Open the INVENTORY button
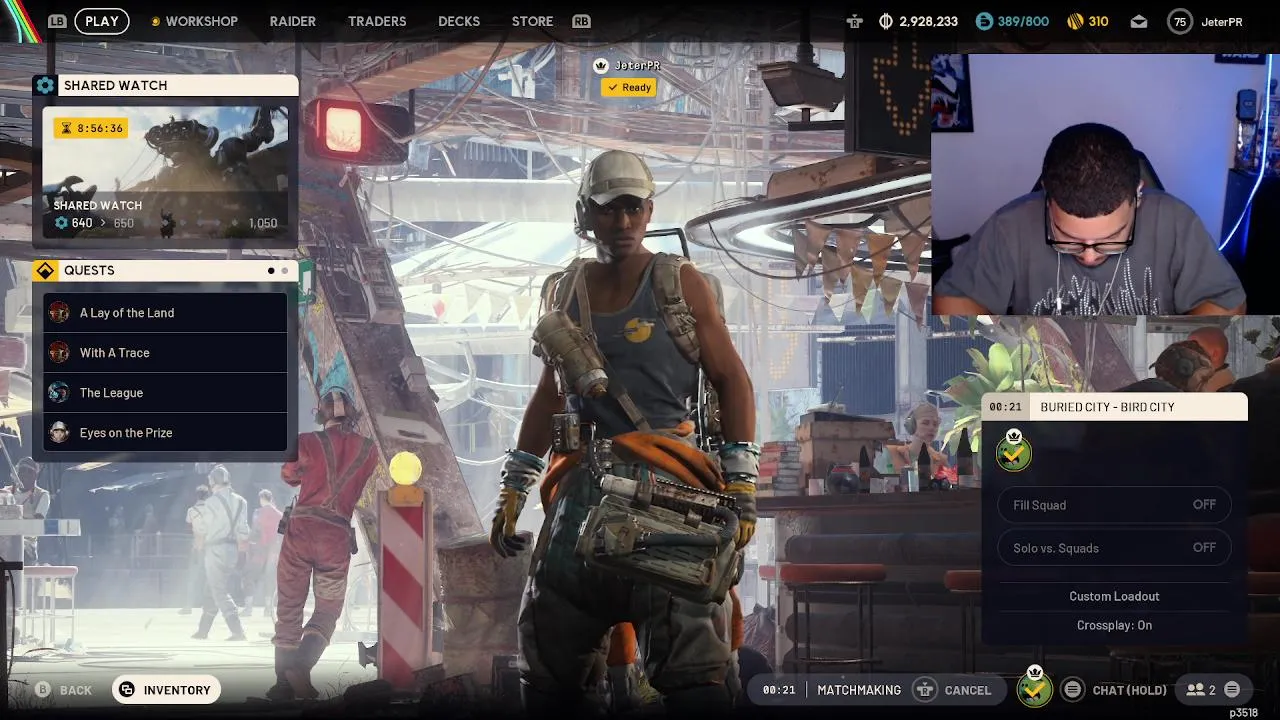The image size is (1280, 720). click(166, 690)
